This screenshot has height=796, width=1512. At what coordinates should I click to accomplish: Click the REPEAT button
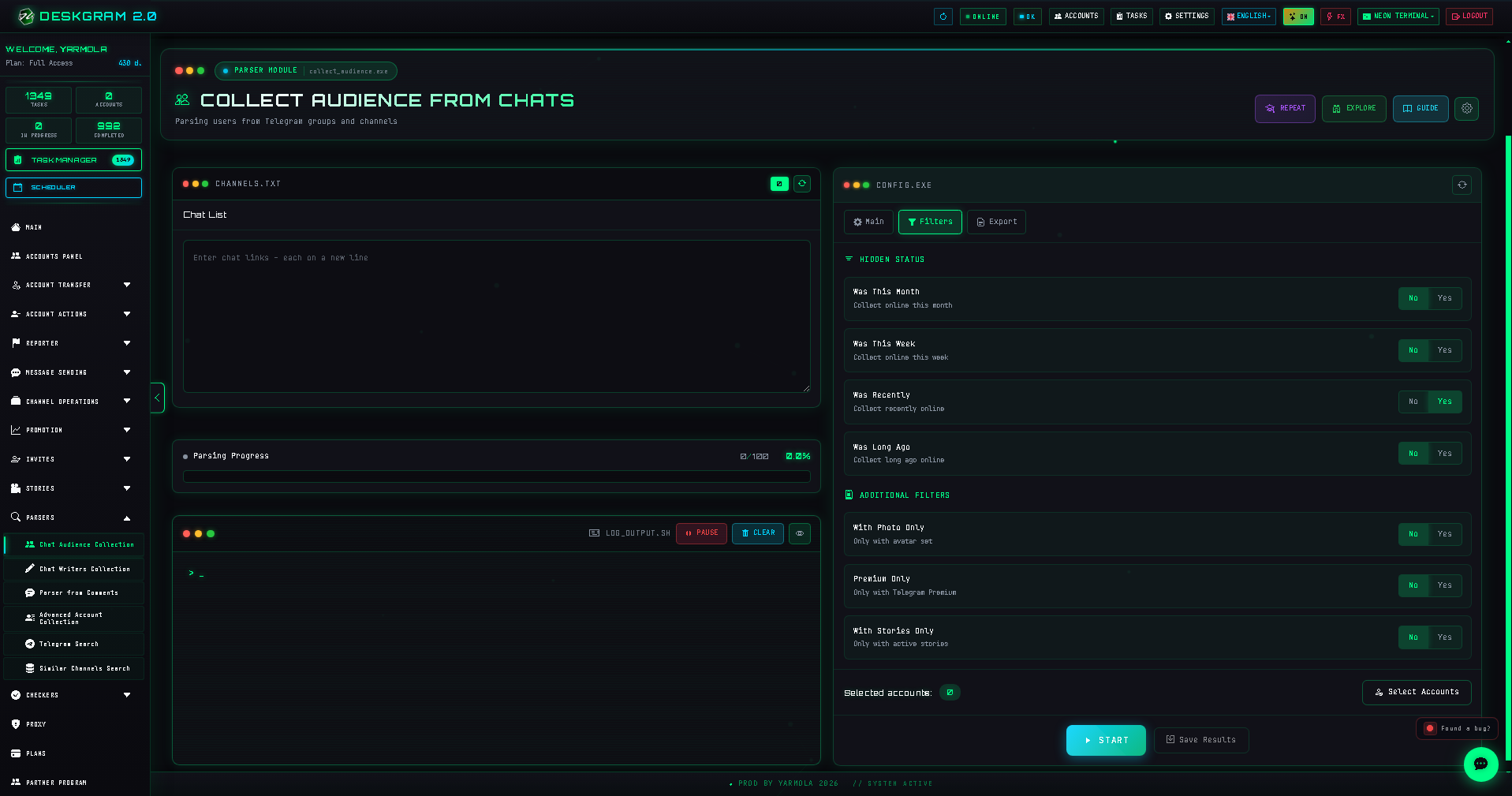1285,109
